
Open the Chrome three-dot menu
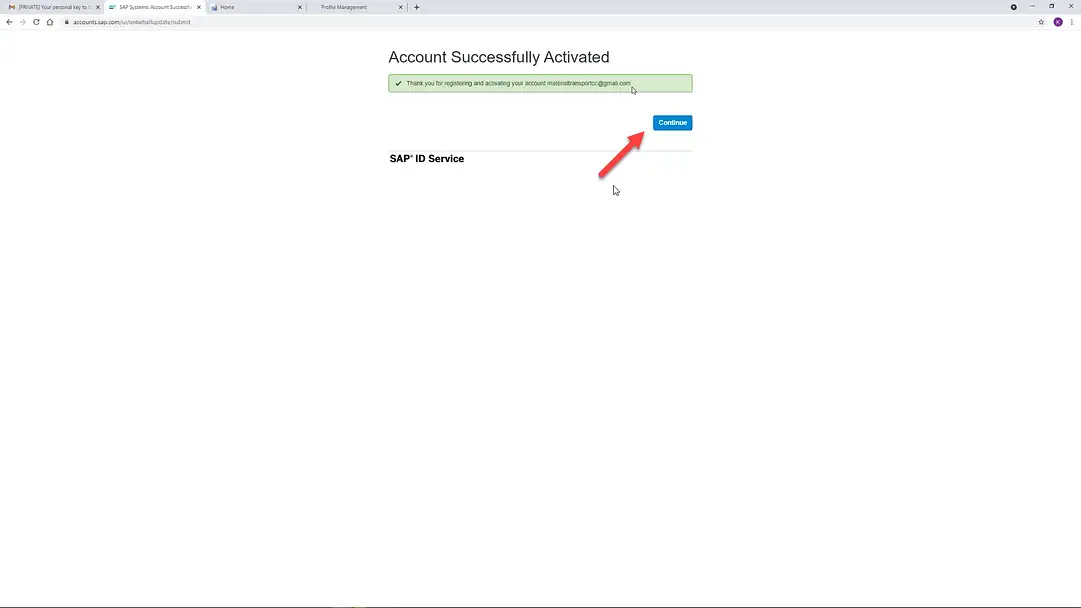click(1071, 22)
